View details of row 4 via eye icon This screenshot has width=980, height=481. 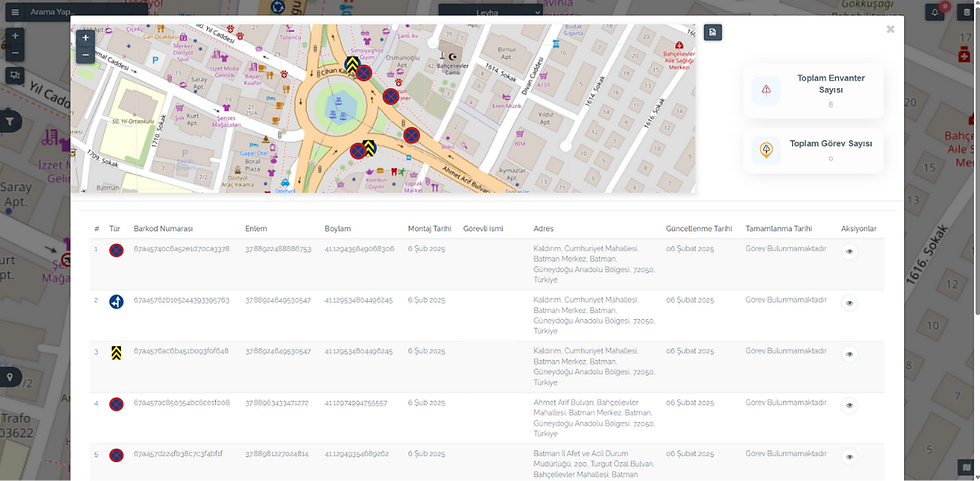pyautogui.click(x=849, y=405)
